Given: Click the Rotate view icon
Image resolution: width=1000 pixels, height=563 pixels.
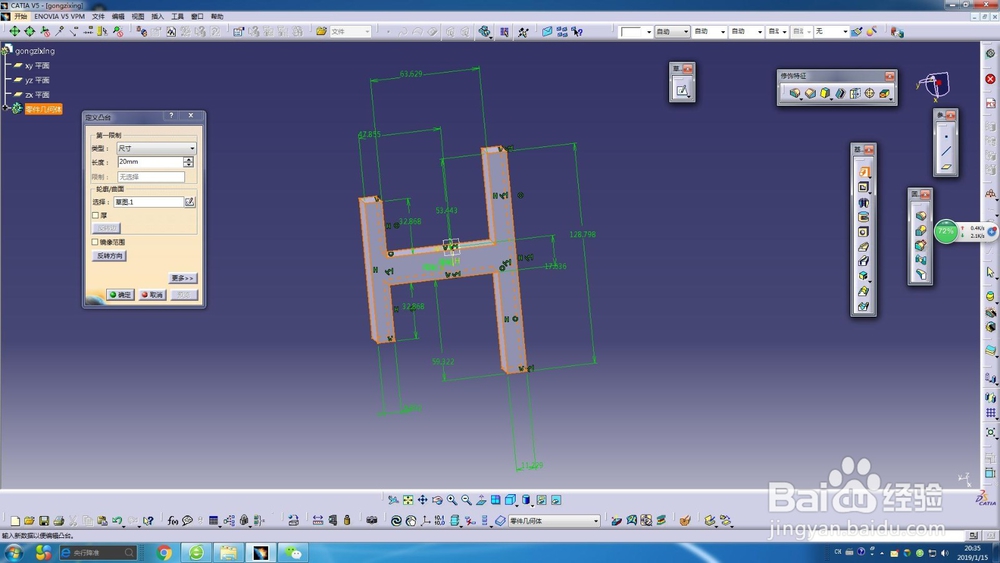Looking at the screenshot, I should (438, 500).
